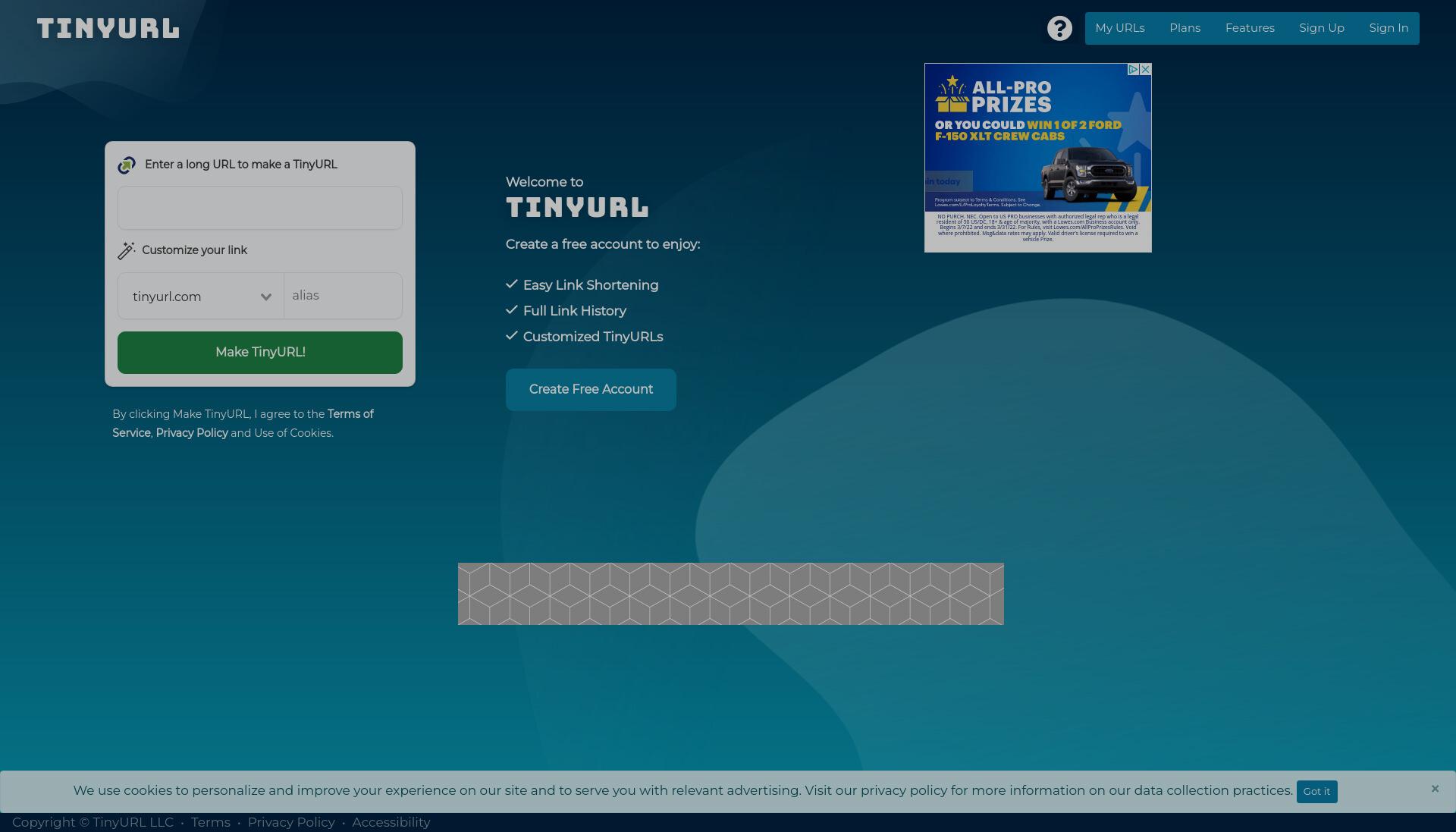Click 'Customize your link' label
Viewport: 1456px width, 832px height.
(194, 250)
